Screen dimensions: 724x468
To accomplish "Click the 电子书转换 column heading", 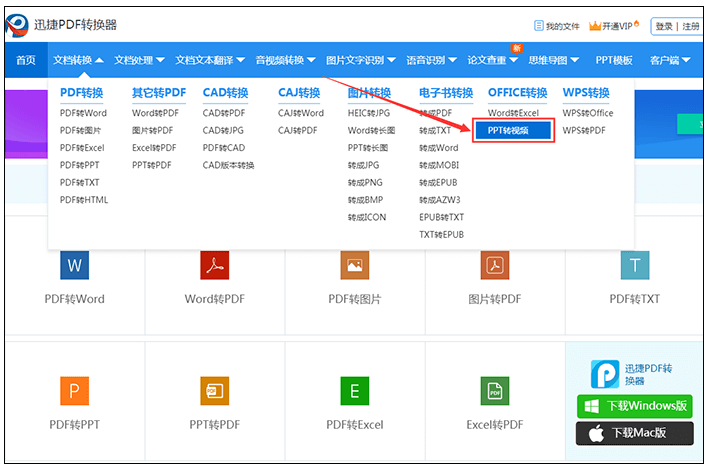I will (x=446, y=93).
